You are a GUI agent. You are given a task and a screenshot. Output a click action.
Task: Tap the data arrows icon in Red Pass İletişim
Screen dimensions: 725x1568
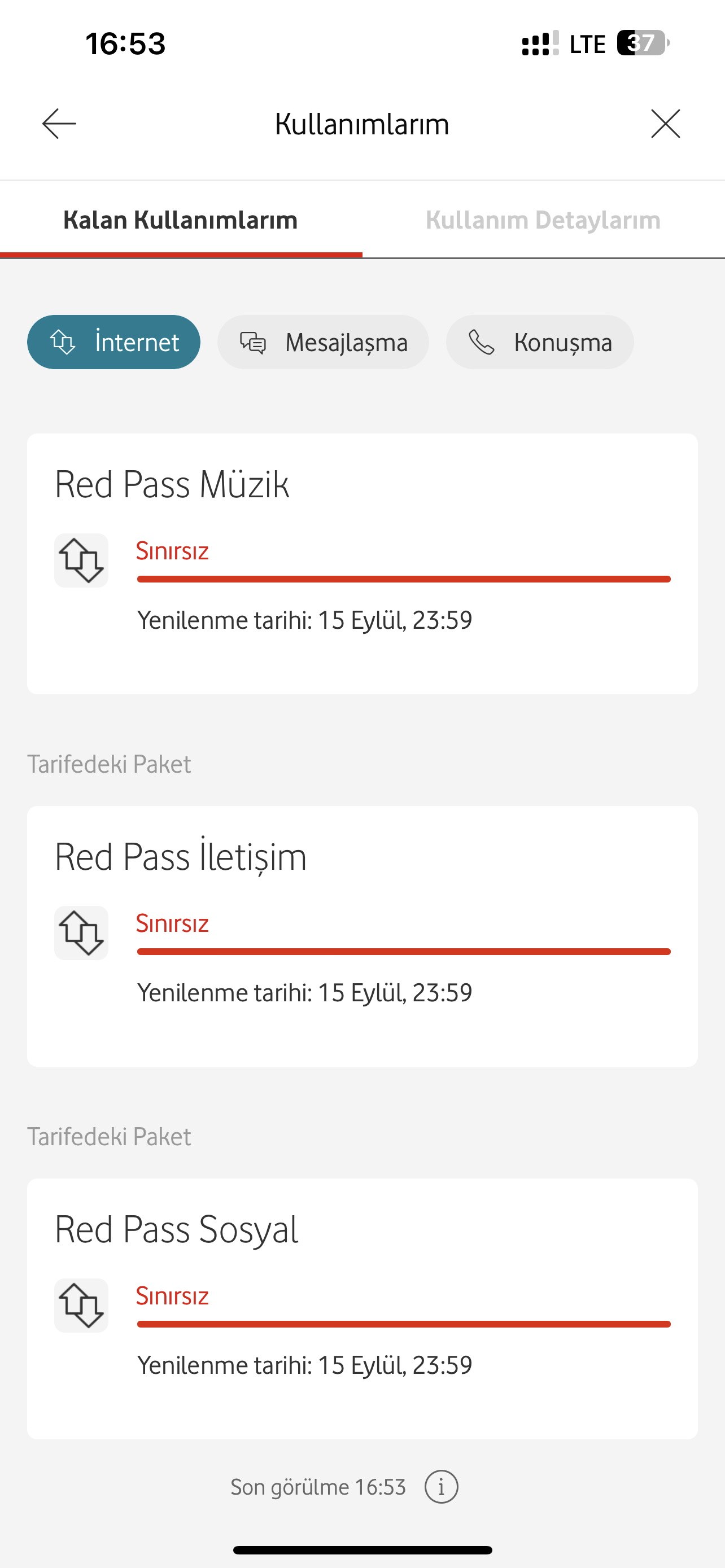(x=81, y=933)
